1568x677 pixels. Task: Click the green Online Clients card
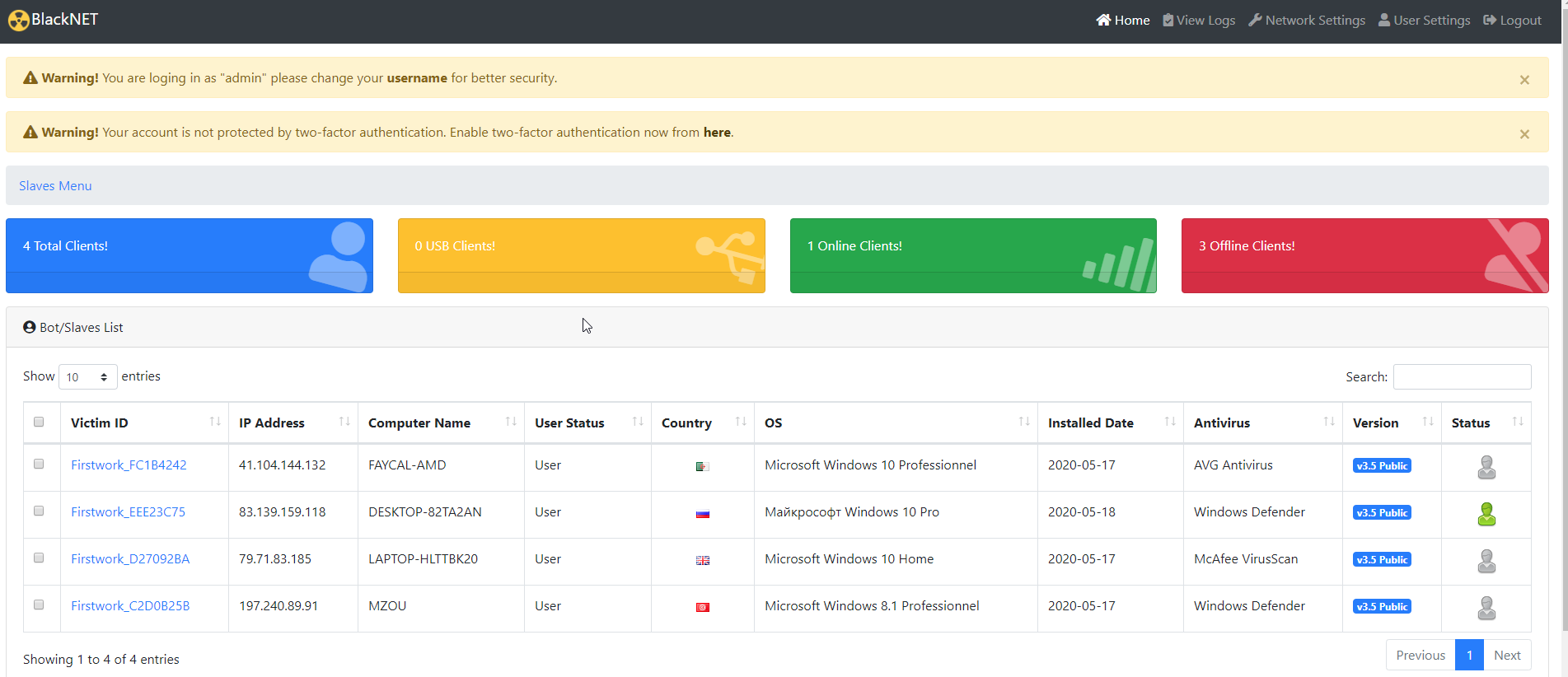(972, 255)
